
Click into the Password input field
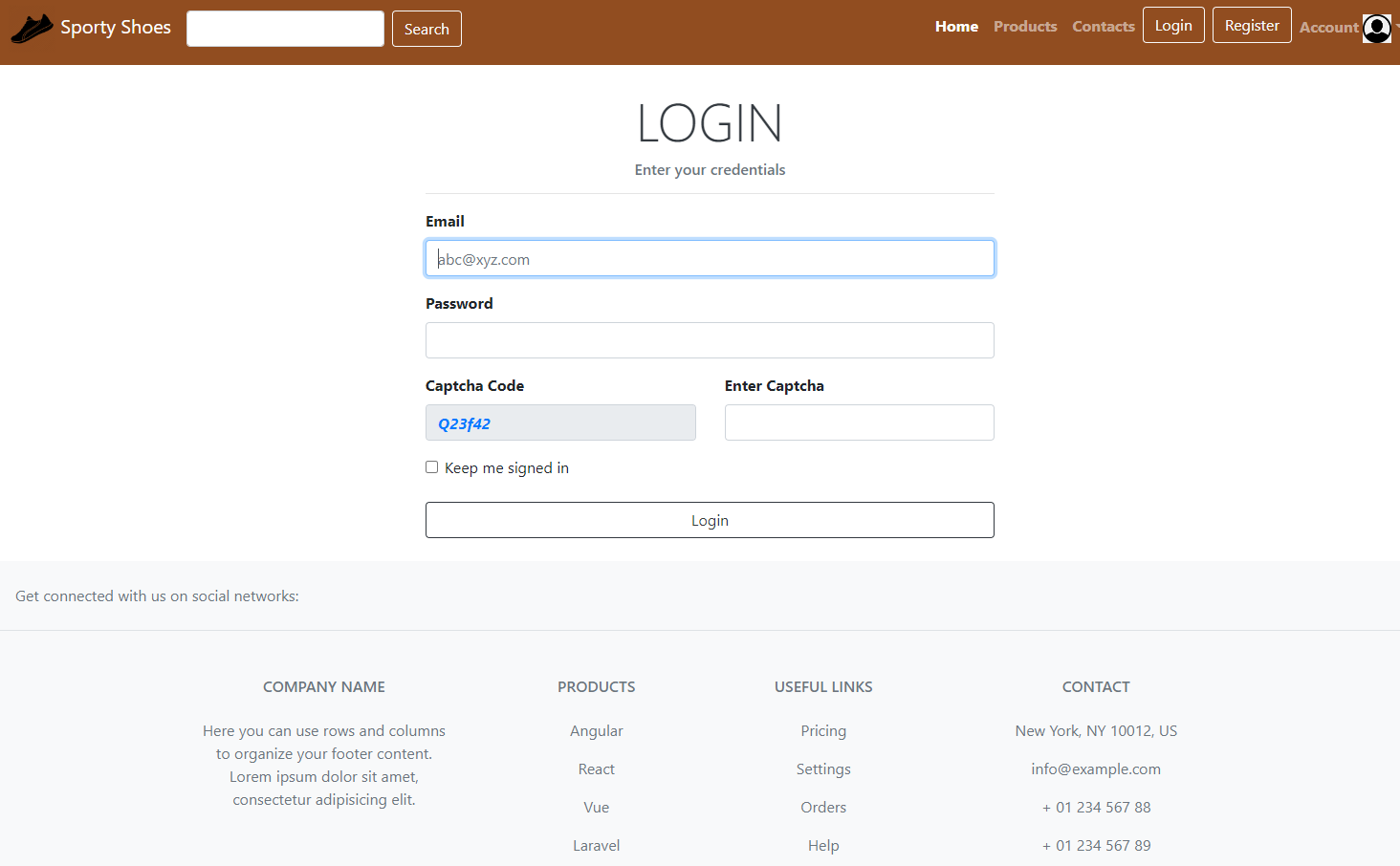710,340
